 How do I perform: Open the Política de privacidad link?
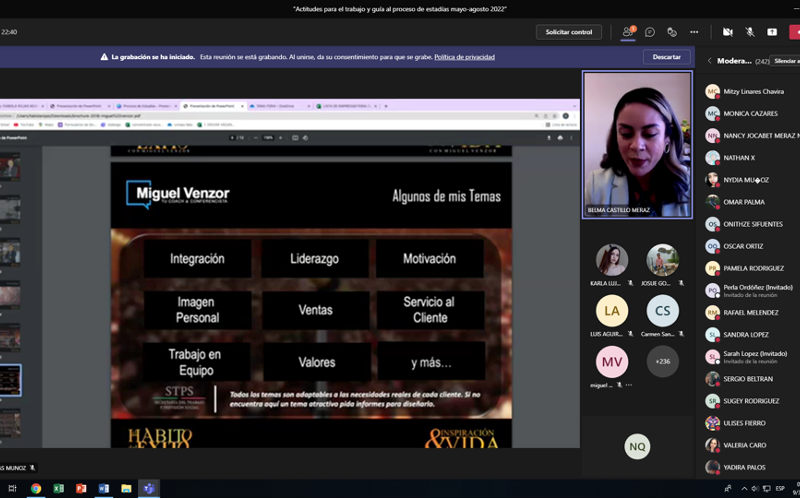(464, 57)
